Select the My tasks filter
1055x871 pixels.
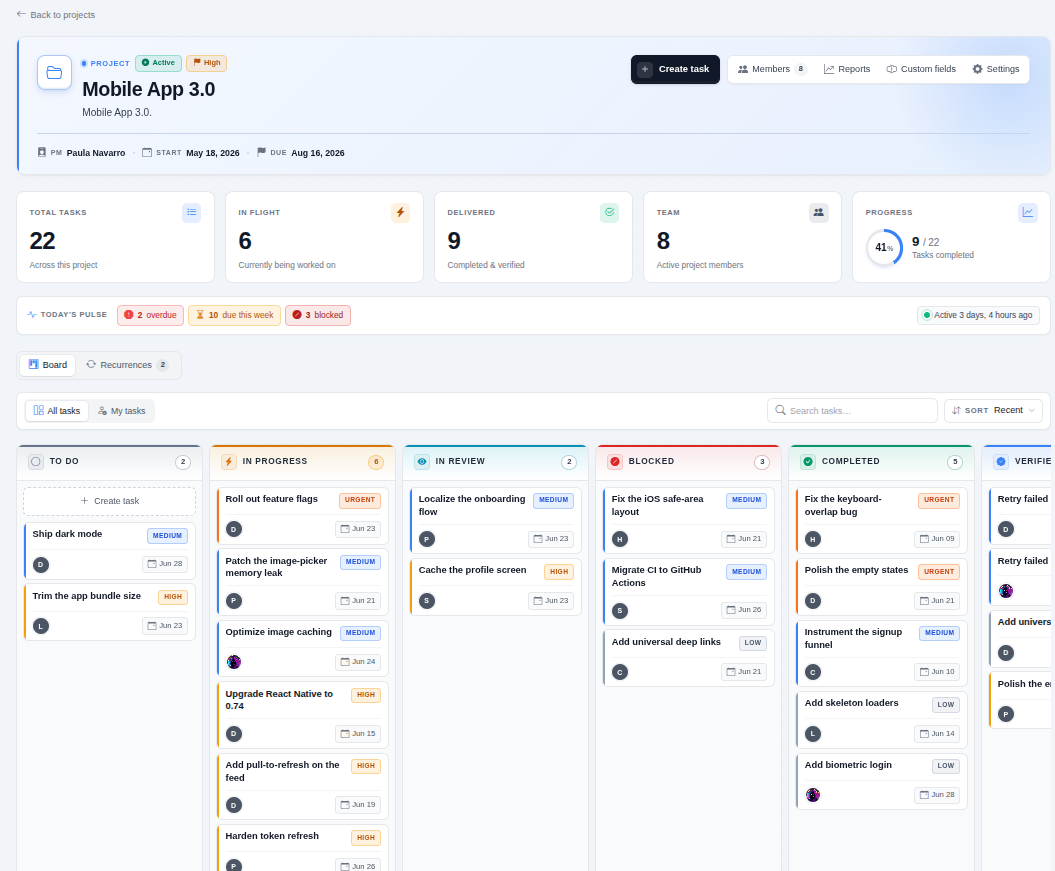click(x=122, y=411)
